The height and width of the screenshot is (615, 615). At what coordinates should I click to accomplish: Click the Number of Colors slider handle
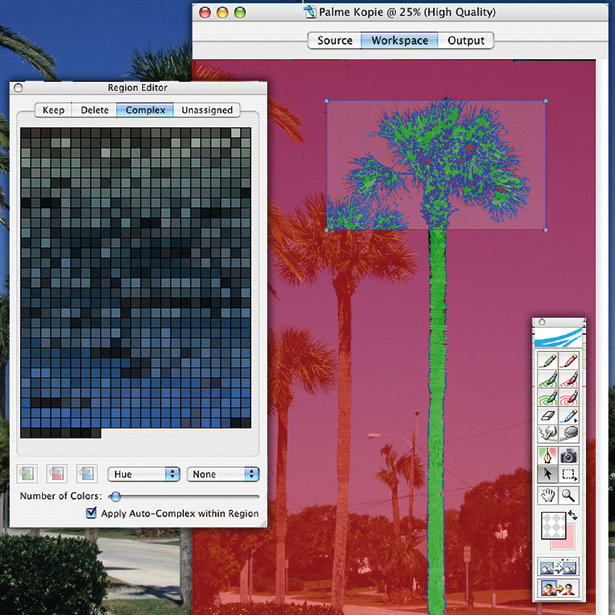pos(115,496)
